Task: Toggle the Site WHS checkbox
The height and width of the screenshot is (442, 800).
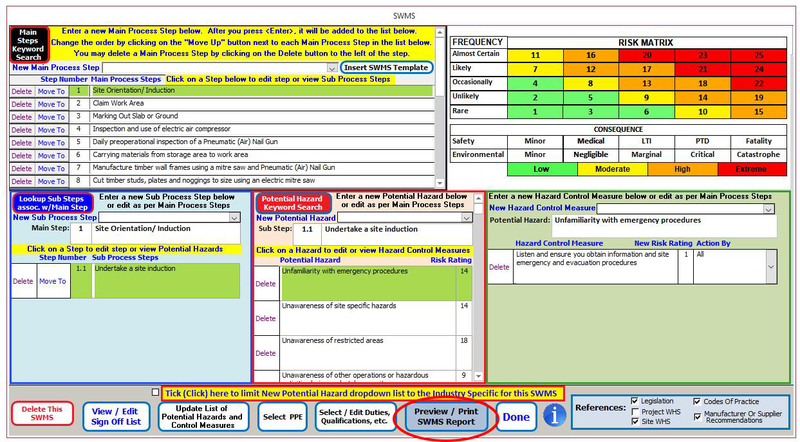Action: click(635, 422)
